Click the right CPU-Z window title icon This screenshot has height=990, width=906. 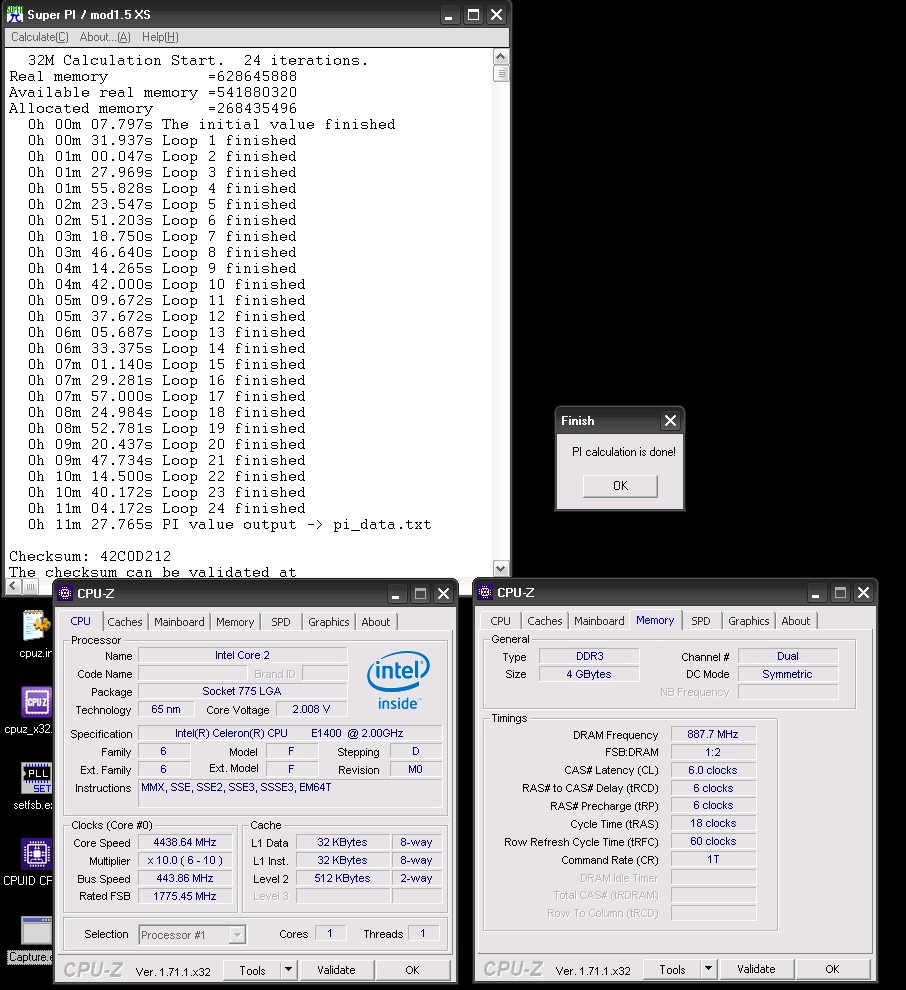coord(485,592)
